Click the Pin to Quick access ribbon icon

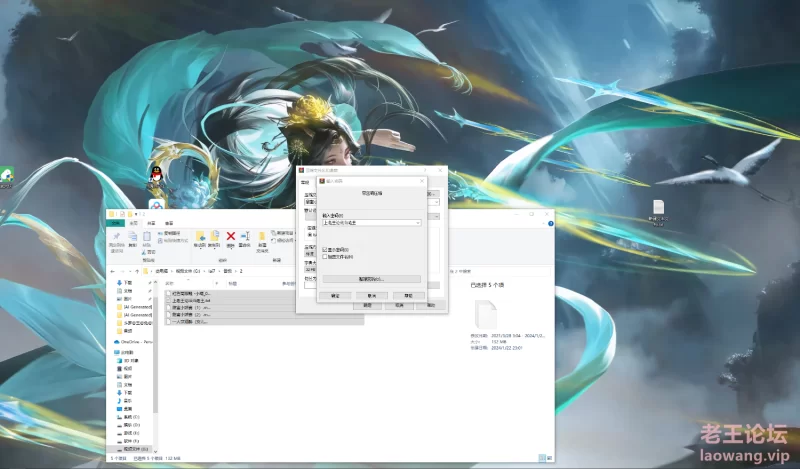[117, 236]
